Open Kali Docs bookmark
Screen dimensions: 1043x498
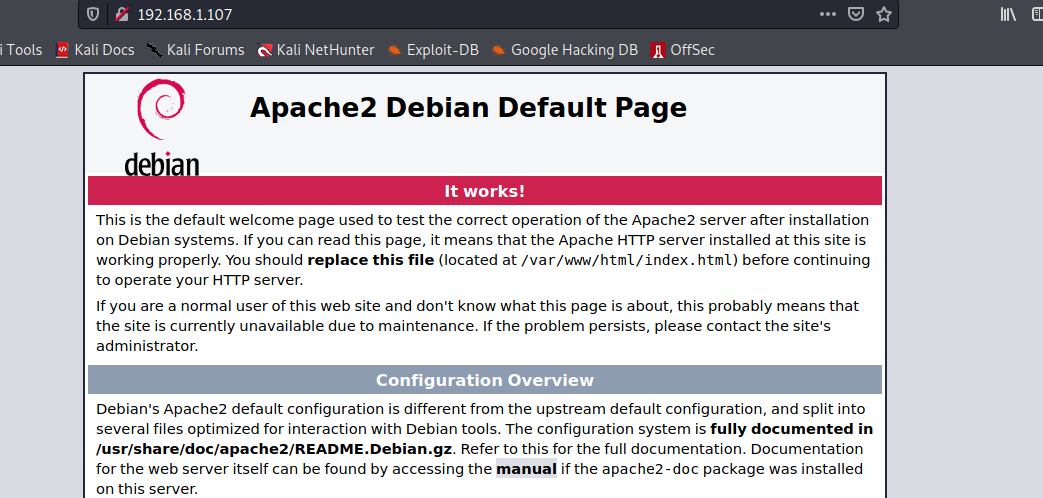(95, 50)
